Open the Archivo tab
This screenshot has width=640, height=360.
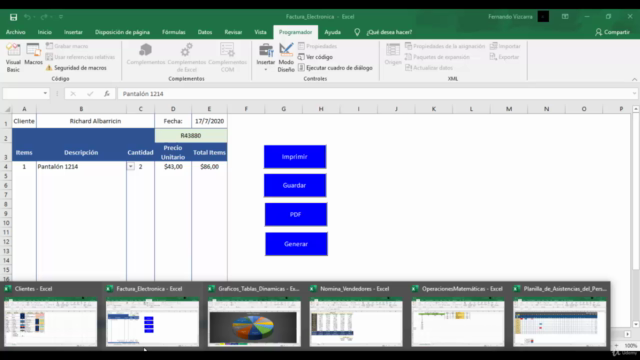(16, 32)
